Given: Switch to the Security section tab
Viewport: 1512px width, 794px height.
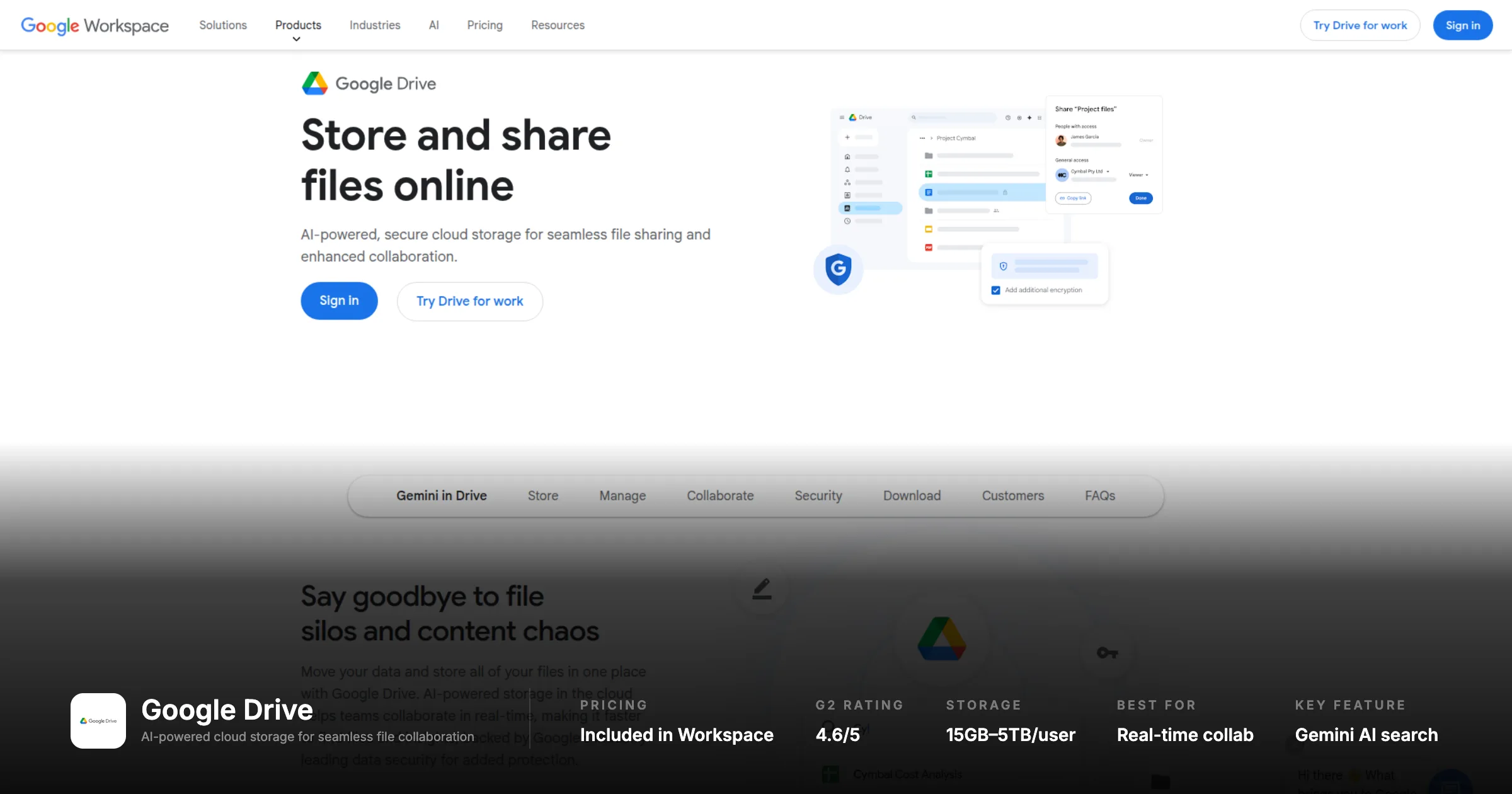Looking at the screenshot, I should coord(818,496).
